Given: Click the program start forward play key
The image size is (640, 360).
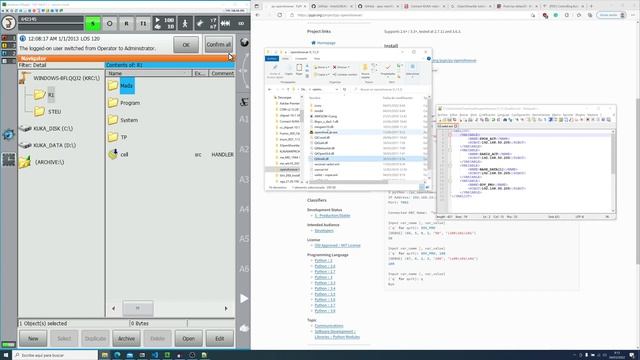Looking at the screenshot, I should pos(244,298).
